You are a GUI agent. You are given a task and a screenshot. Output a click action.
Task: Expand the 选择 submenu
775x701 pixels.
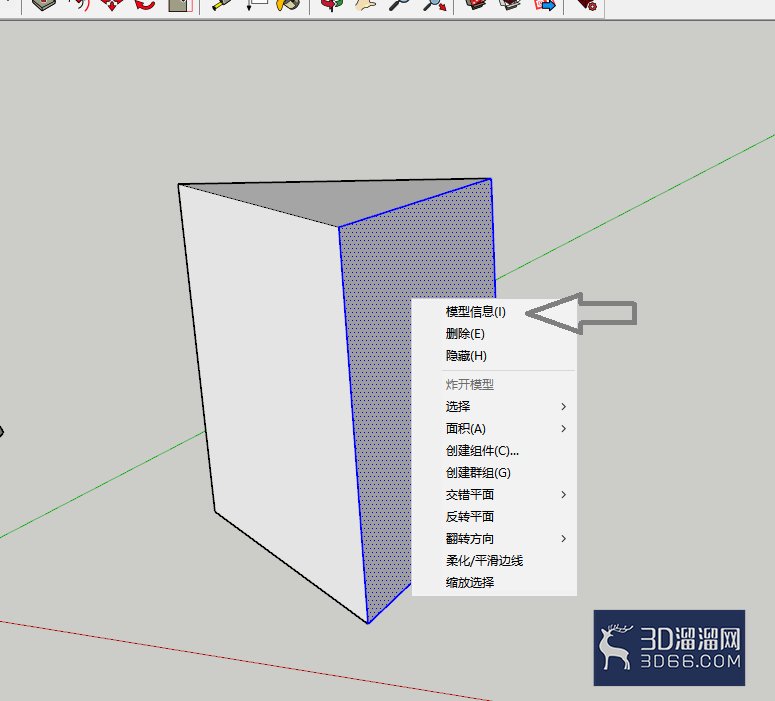[x=494, y=406]
